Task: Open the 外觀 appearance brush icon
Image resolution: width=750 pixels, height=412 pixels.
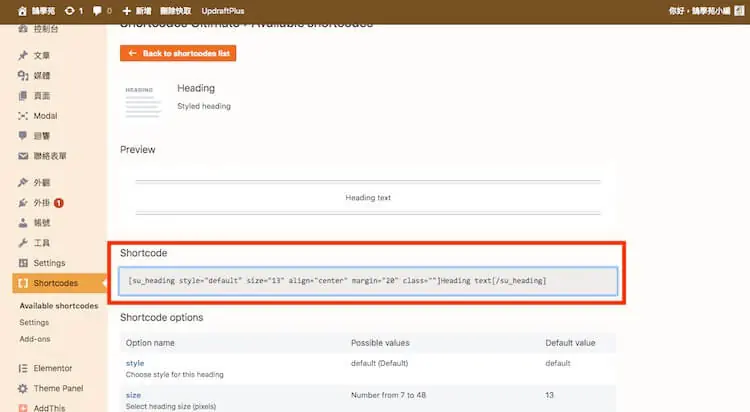Action: 22,182
